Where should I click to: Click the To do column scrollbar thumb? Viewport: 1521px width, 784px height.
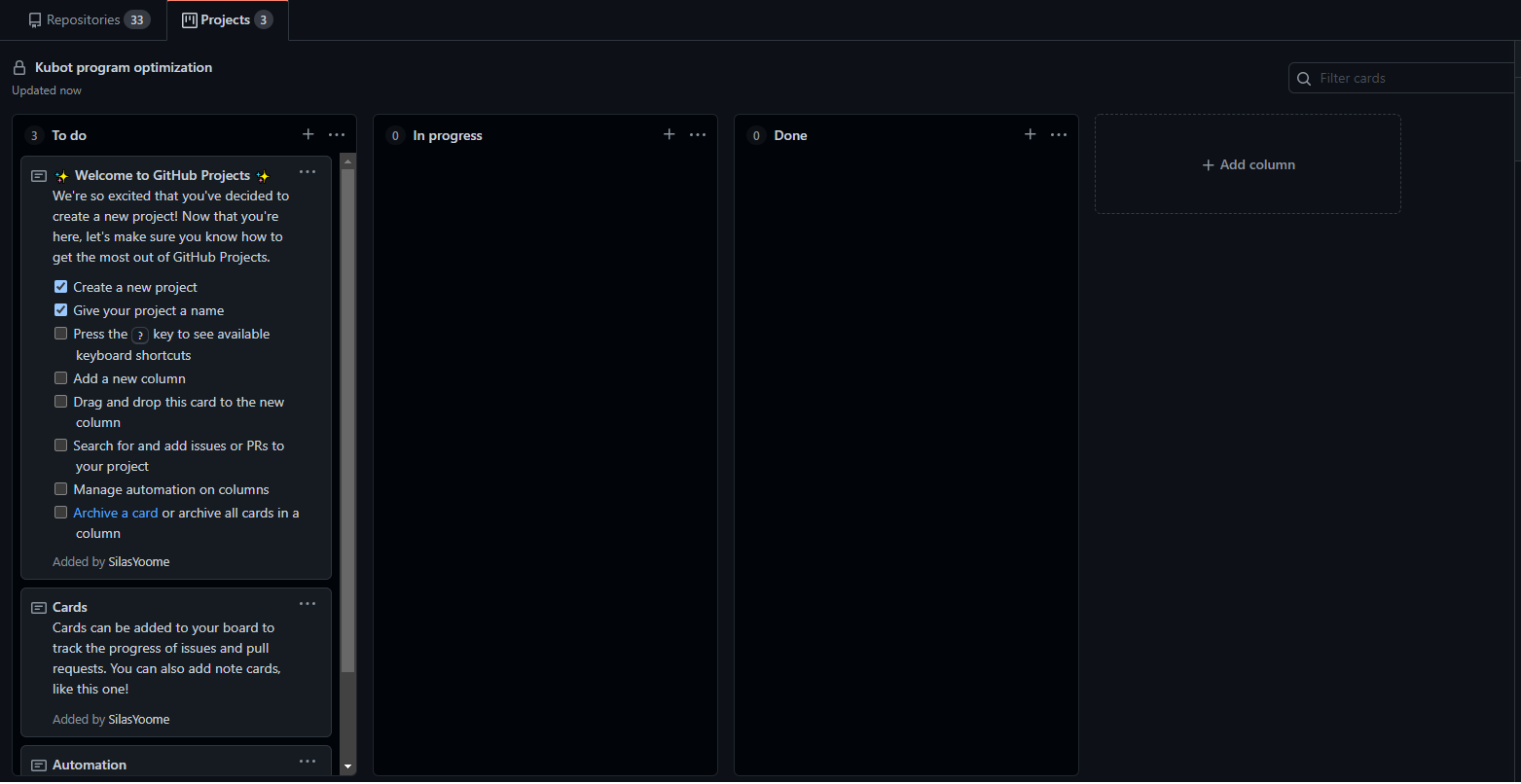[x=347, y=420]
